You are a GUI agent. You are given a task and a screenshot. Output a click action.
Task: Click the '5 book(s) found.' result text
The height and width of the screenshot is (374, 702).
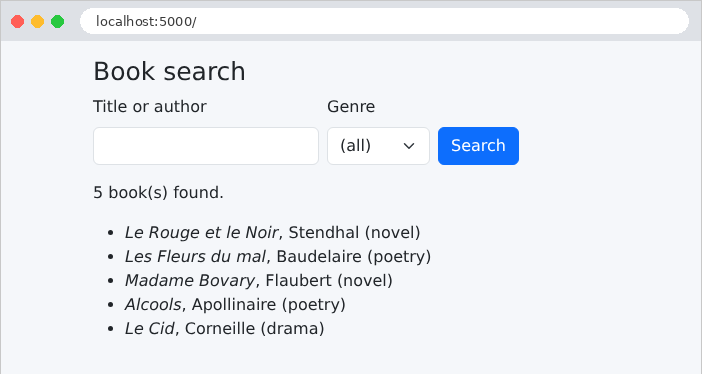[x=158, y=193]
